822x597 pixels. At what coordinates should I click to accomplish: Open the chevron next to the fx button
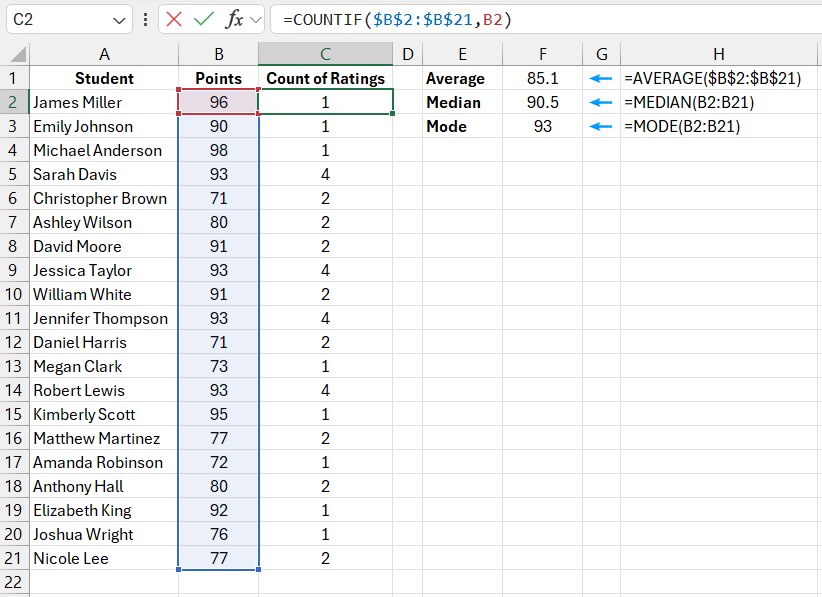(x=256, y=19)
